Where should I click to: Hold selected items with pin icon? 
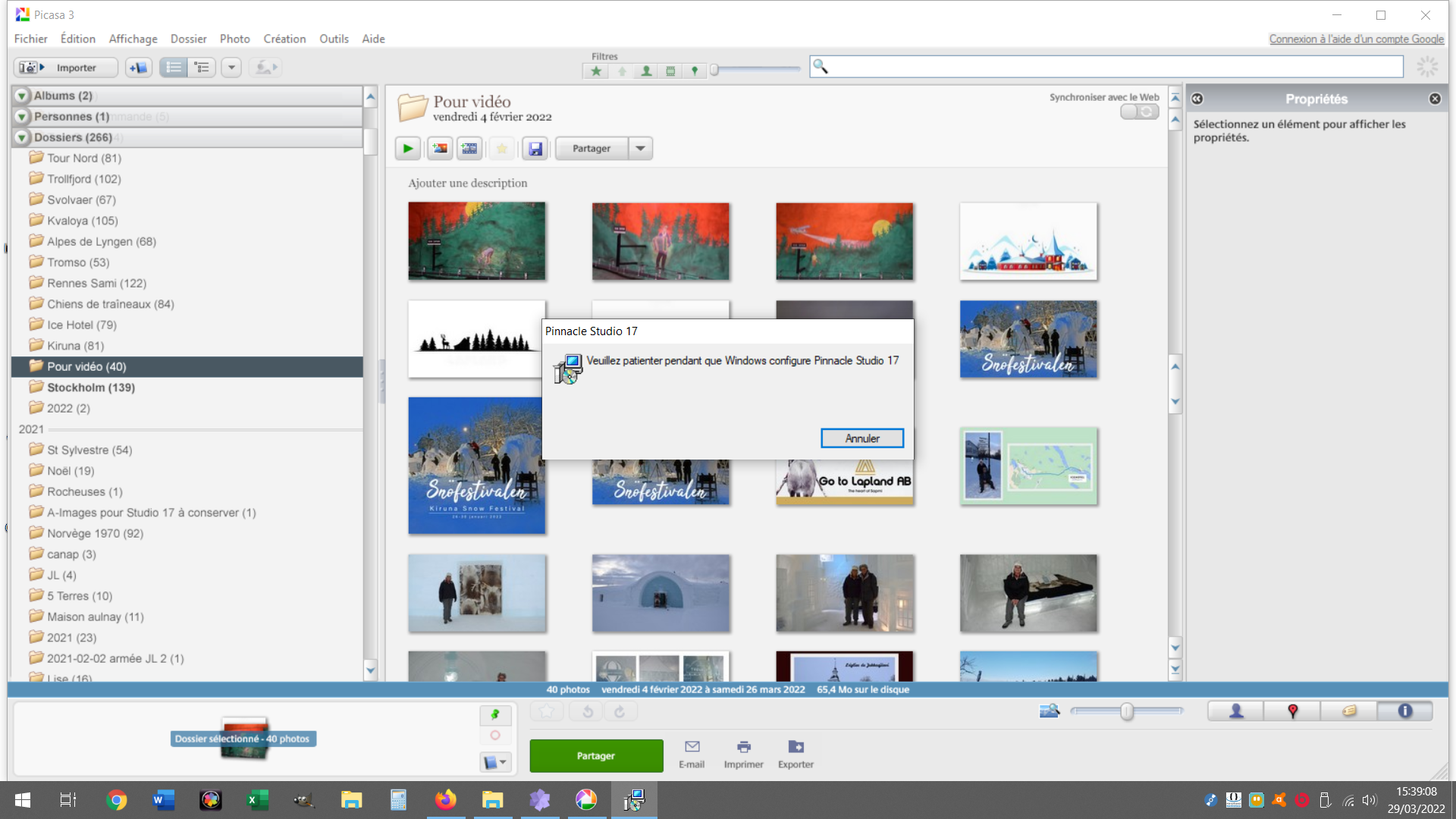(x=495, y=714)
